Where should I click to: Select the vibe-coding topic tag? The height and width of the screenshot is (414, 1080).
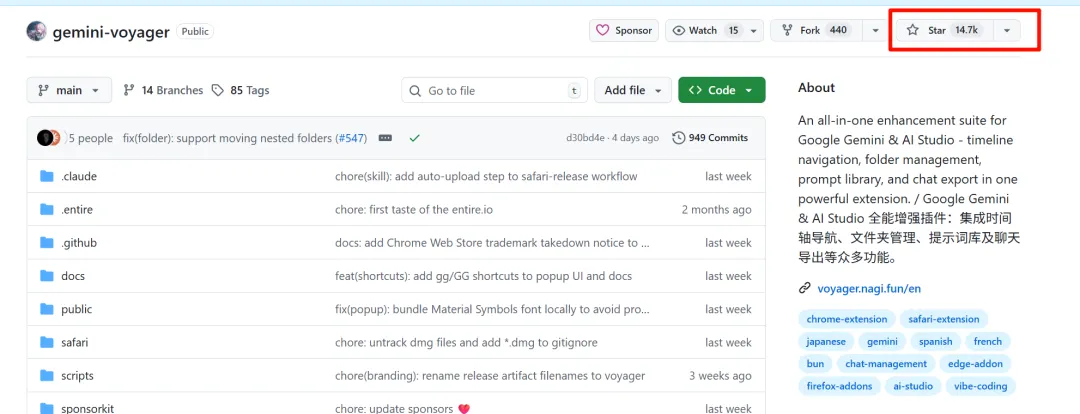coord(980,386)
